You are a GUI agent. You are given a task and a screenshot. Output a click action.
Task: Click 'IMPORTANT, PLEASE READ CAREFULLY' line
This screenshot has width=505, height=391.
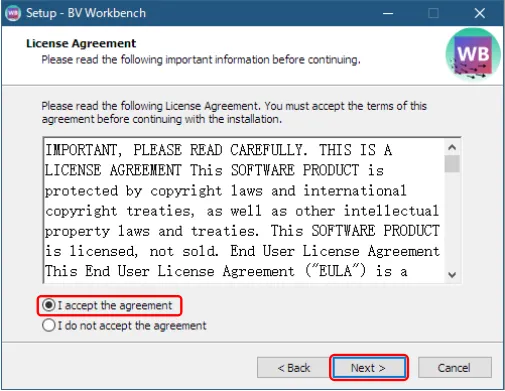174,150
